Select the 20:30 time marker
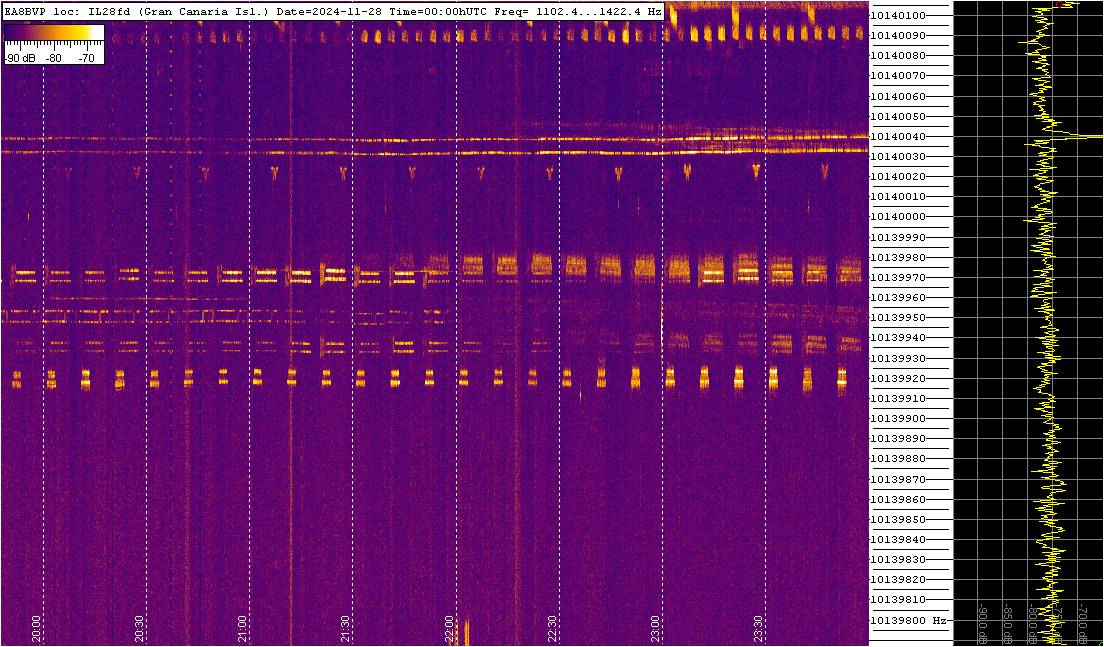 coord(139,628)
